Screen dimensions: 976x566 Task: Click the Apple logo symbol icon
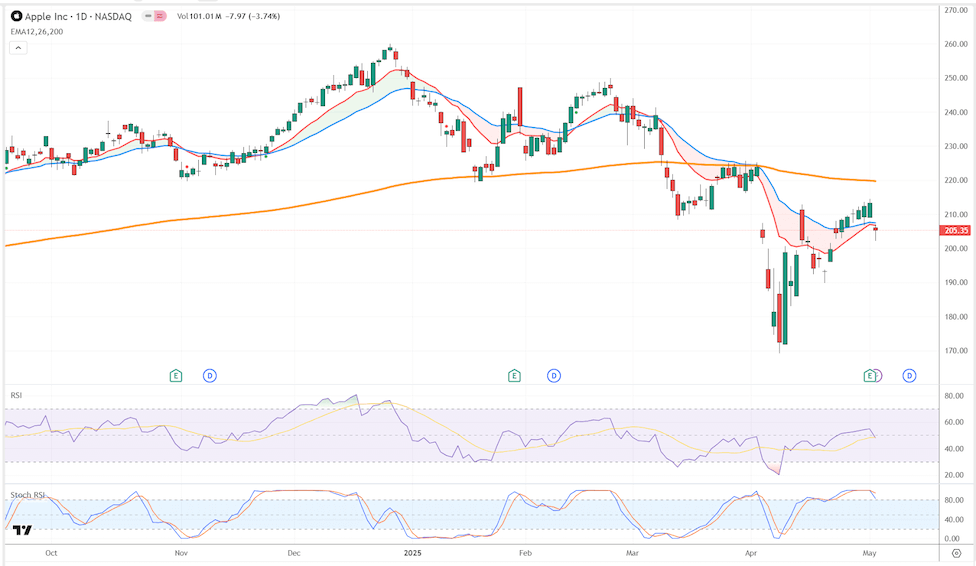[x=17, y=16]
